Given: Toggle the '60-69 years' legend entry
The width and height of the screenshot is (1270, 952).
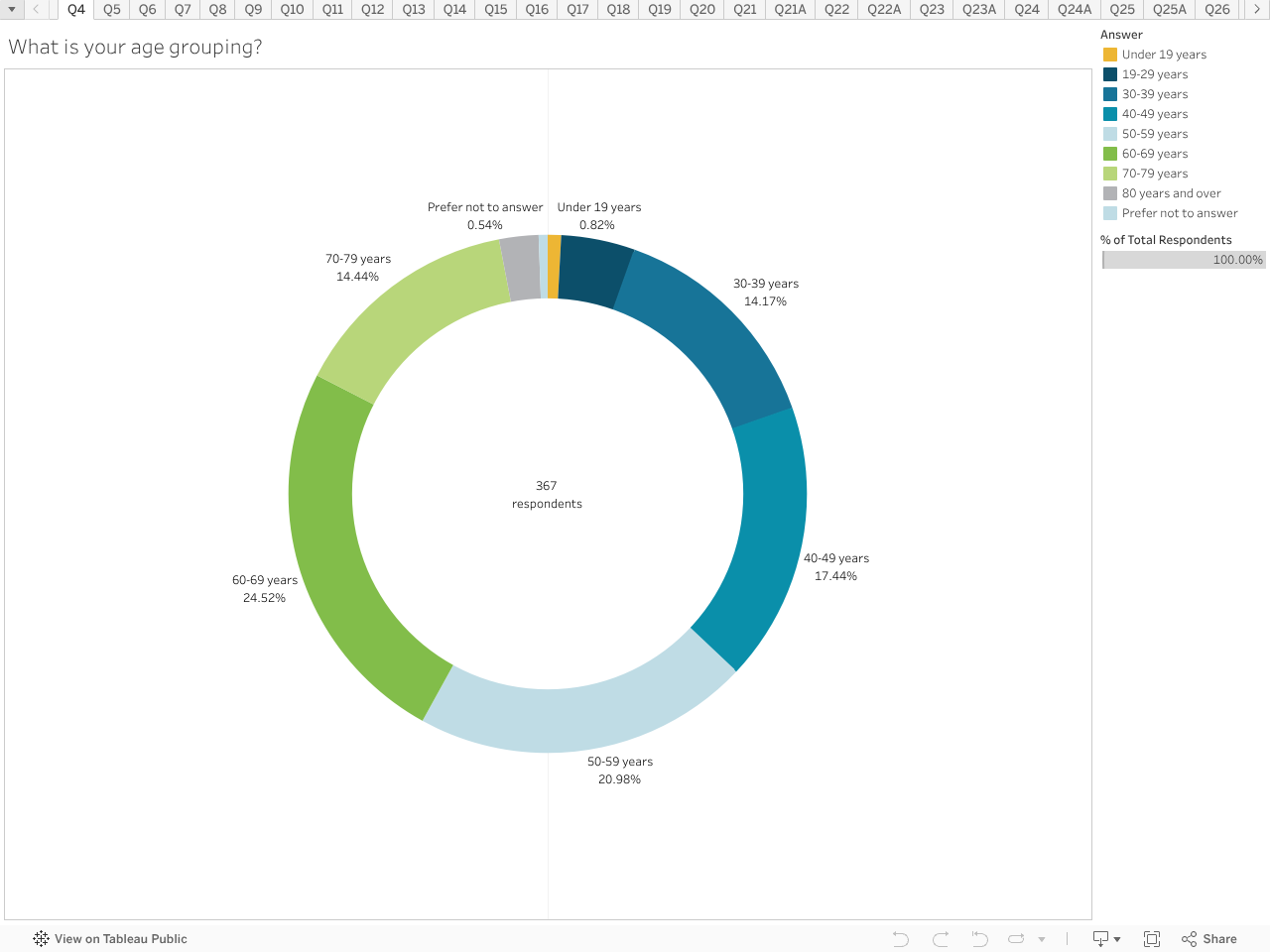Looking at the screenshot, I should click(1154, 154).
